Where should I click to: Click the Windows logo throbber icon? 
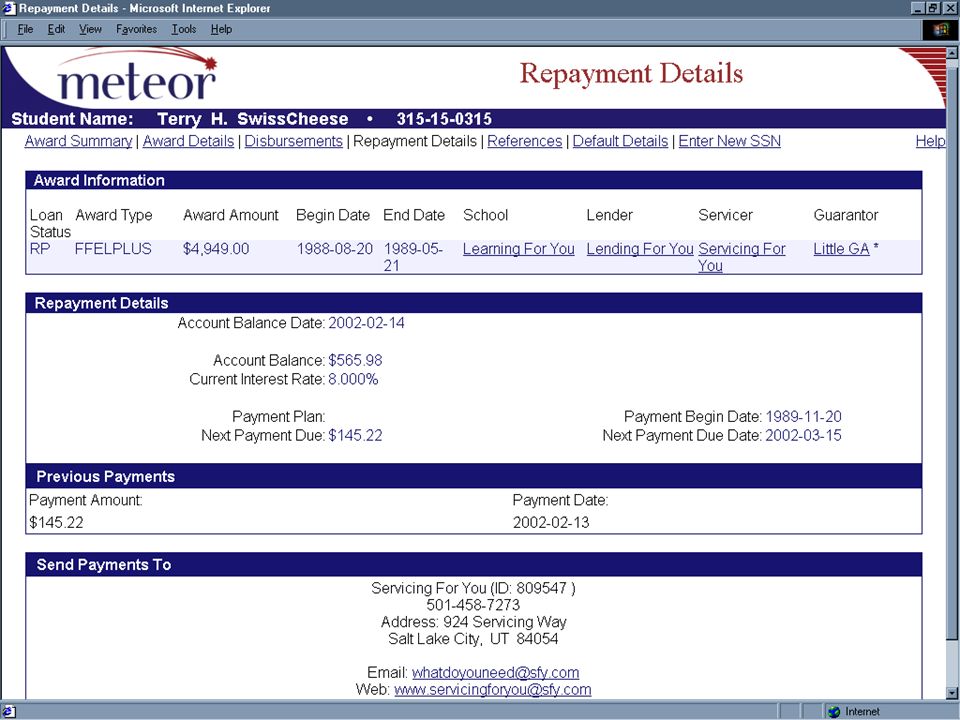pyautogui.click(x=940, y=29)
